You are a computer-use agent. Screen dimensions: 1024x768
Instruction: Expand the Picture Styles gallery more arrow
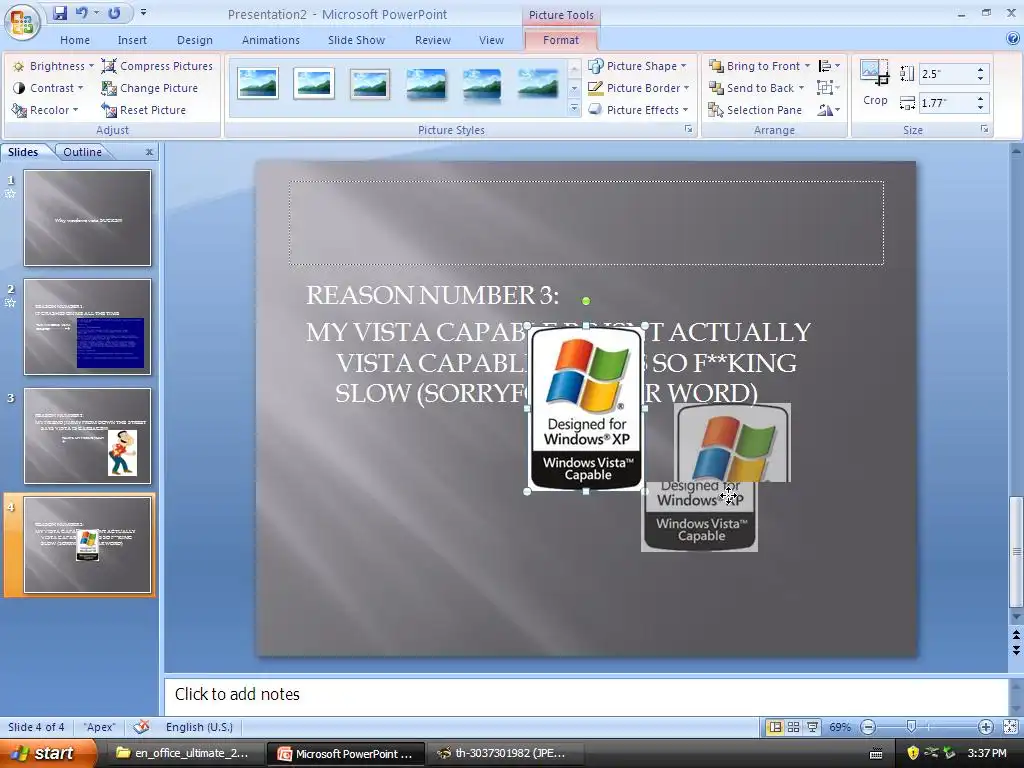(574, 109)
